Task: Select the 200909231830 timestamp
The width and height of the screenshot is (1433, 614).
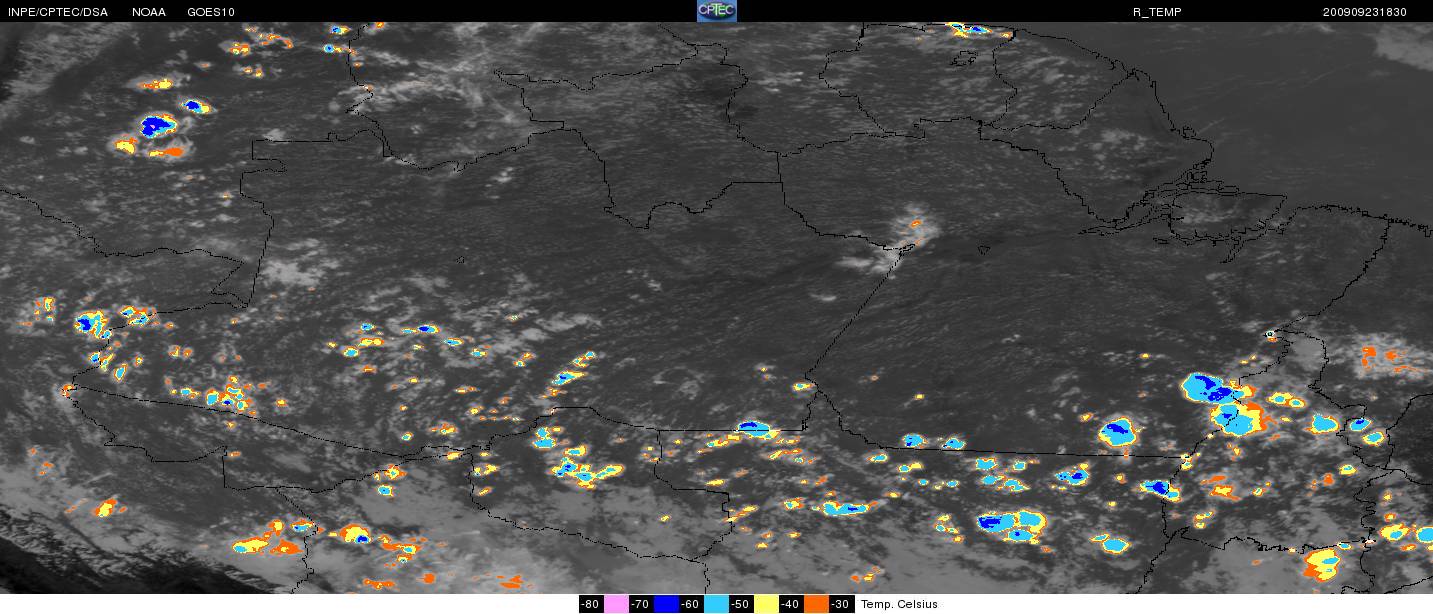Action: pyautogui.click(x=1364, y=12)
